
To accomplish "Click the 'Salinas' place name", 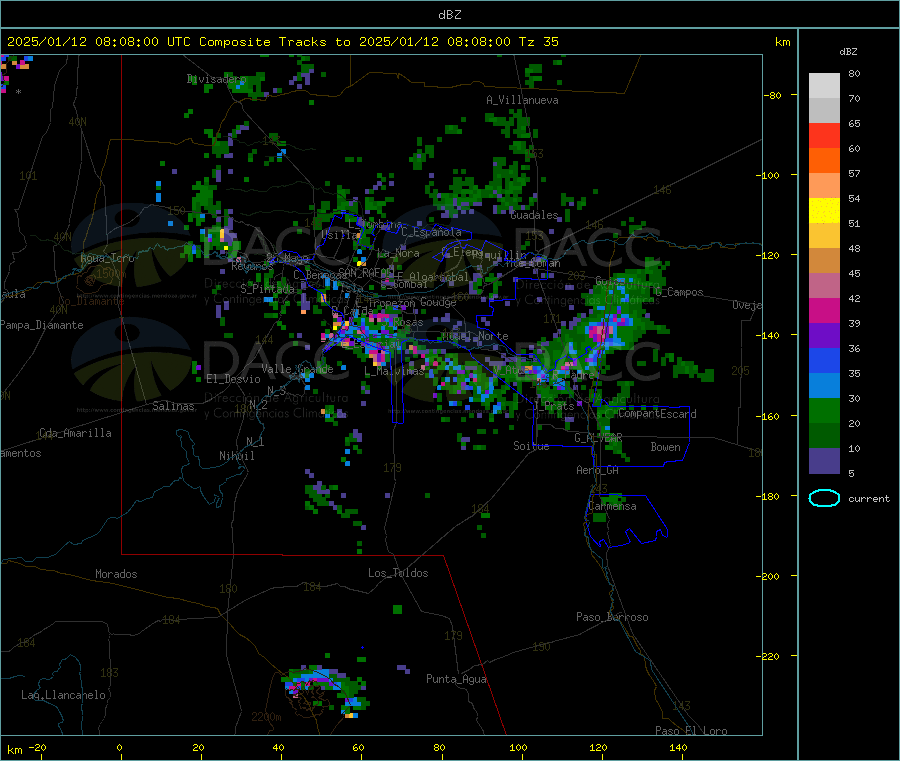I will coord(173,406).
